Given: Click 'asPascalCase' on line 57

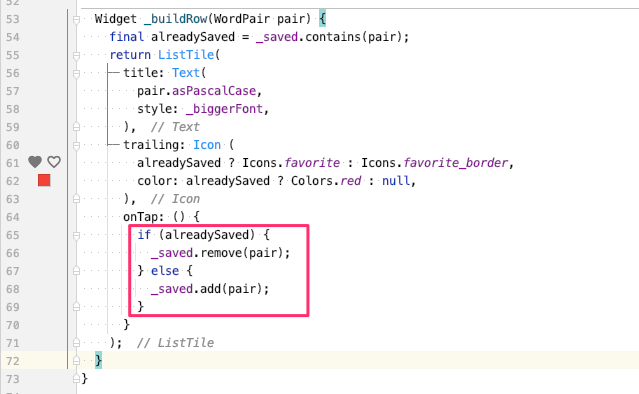Looking at the screenshot, I should 214,91.
